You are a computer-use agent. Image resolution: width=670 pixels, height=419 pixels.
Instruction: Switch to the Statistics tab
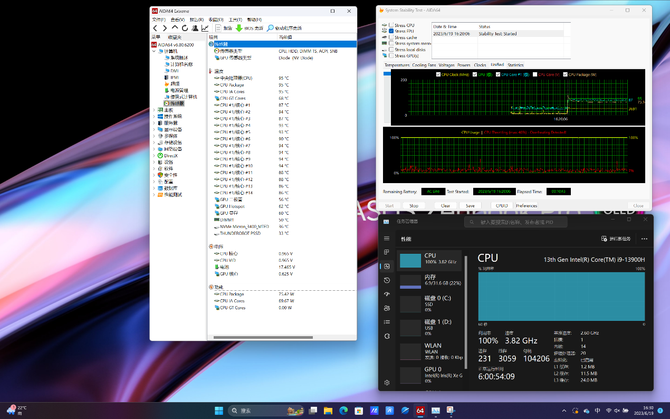515,65
